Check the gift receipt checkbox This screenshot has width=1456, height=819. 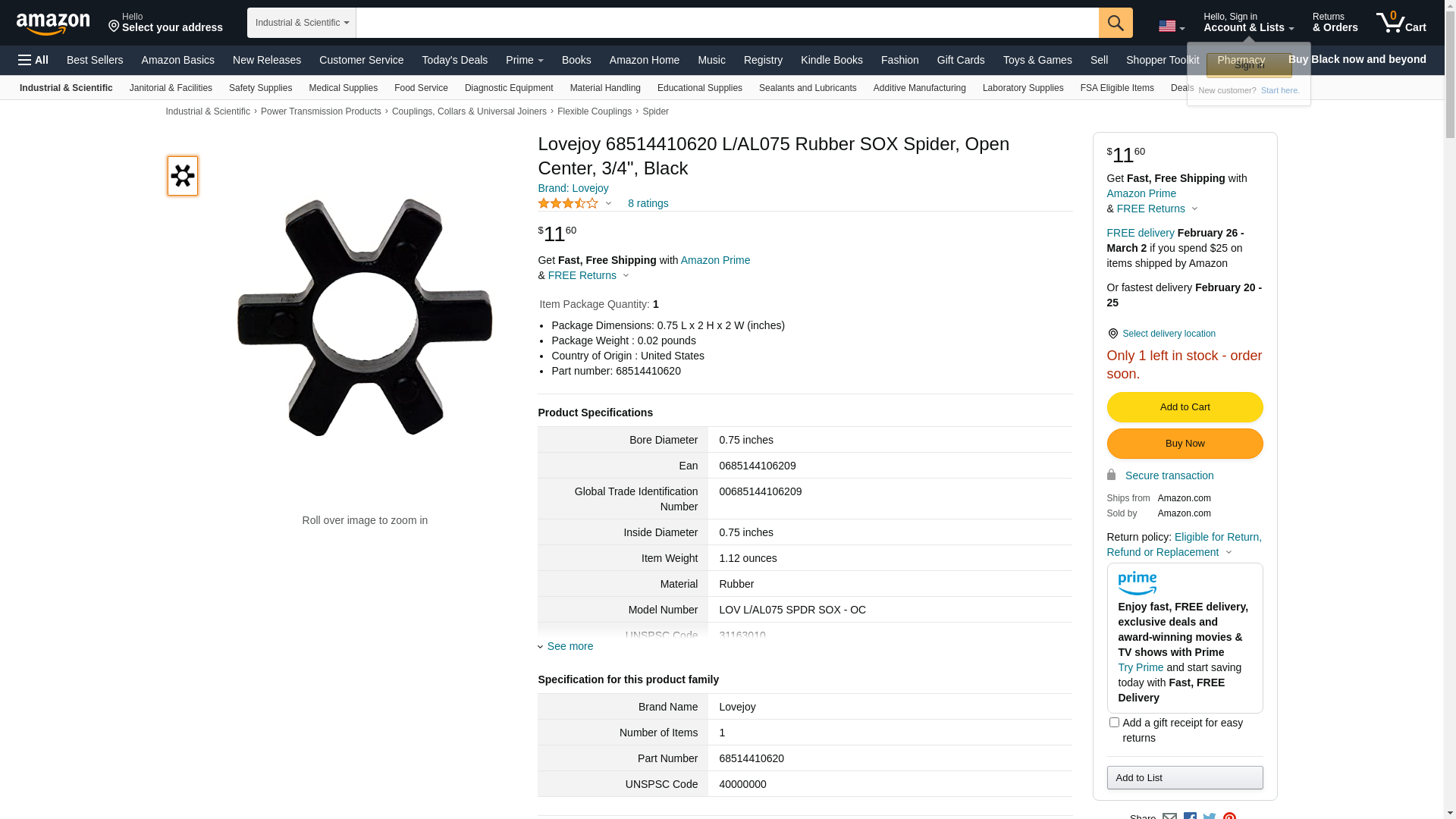pyautogui.click(x=1113, y=723)
